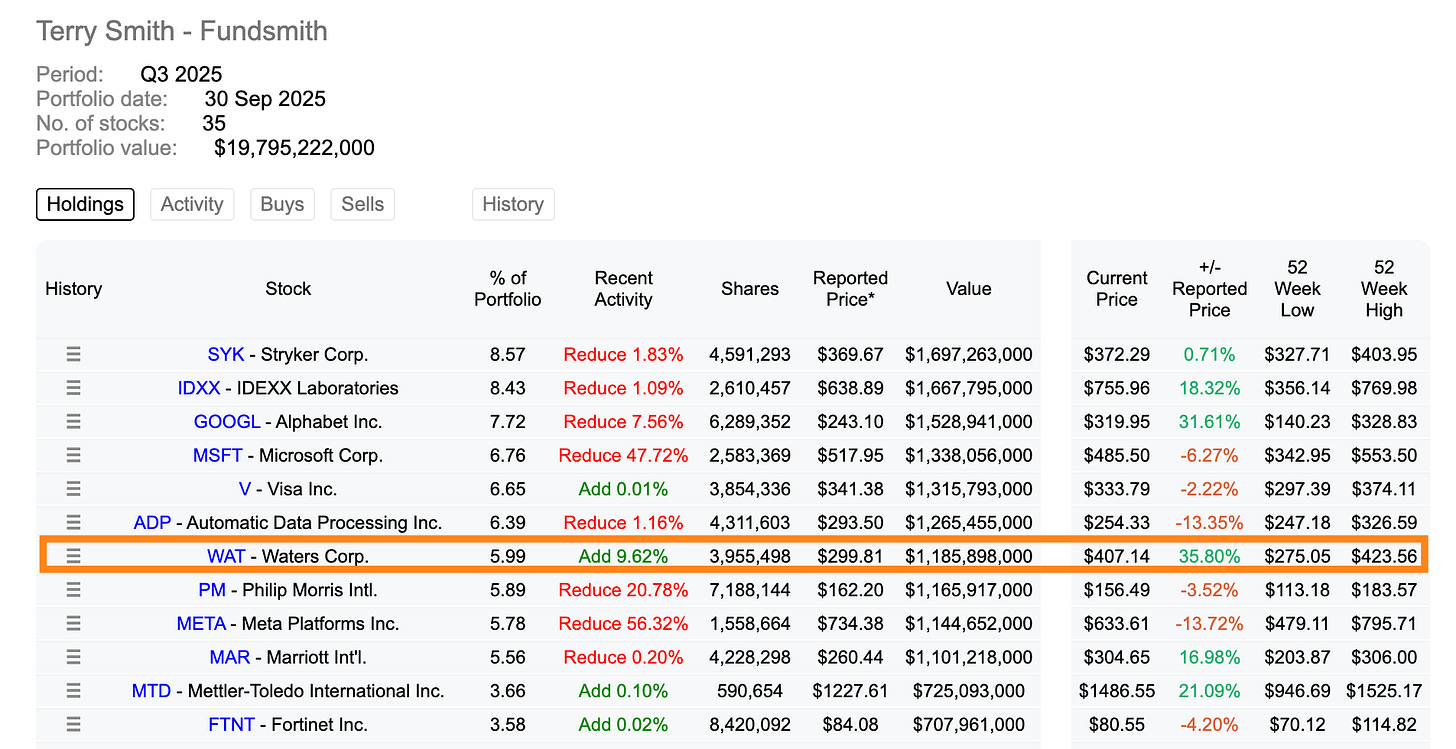The image size is (1456, 749).
Task: Open history icon for Marriott row
Action: pyautogui.click(x=73, y=657)
